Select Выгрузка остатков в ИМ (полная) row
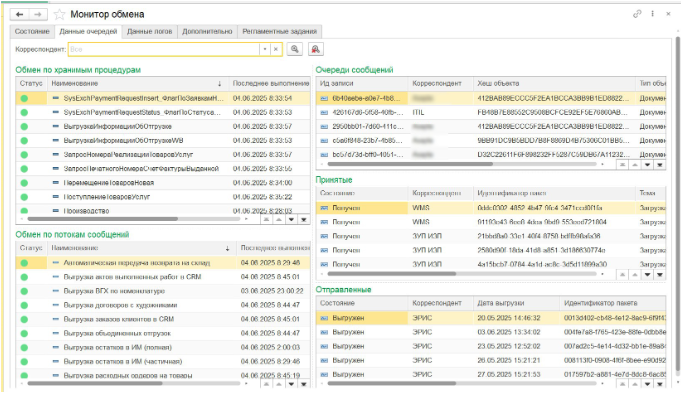The image size is (683, 394). click(163, 347)
